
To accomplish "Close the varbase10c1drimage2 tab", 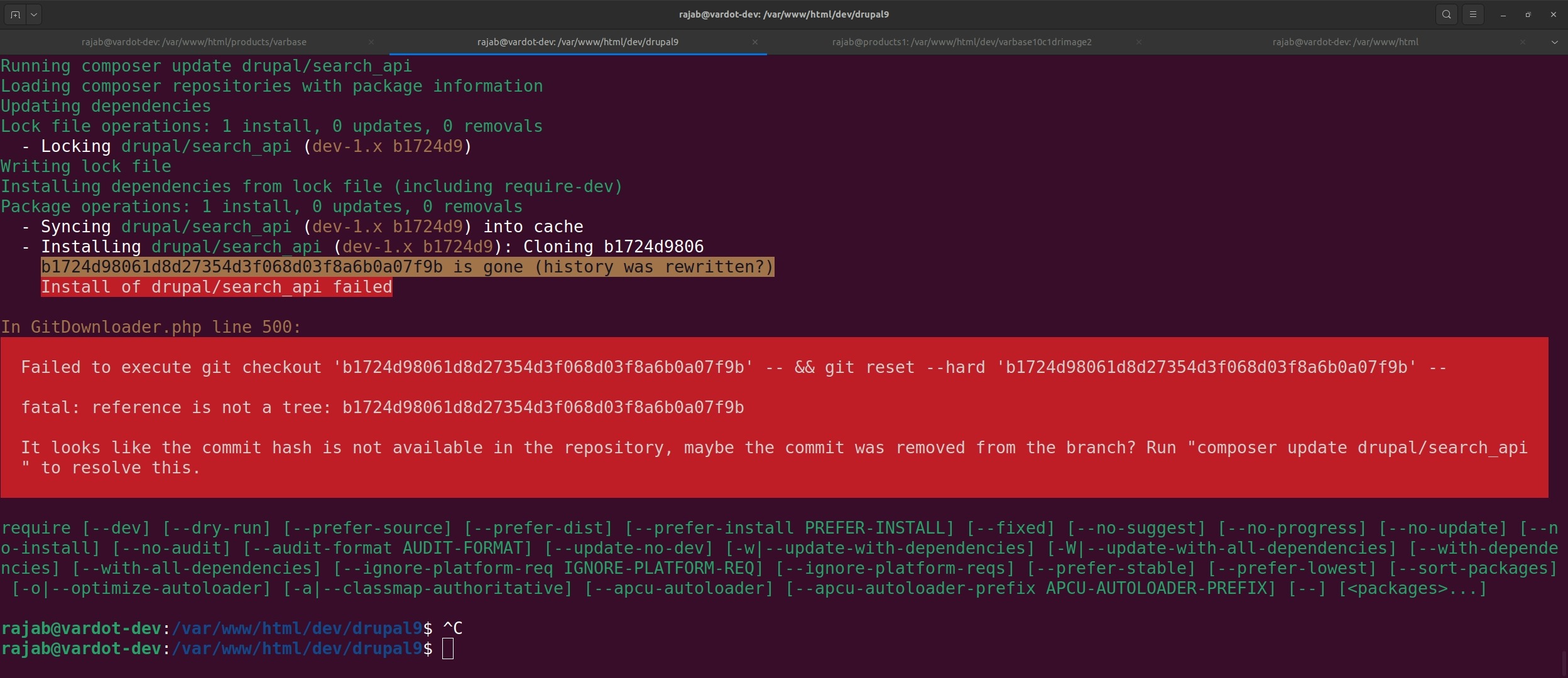I will 1138,42.
